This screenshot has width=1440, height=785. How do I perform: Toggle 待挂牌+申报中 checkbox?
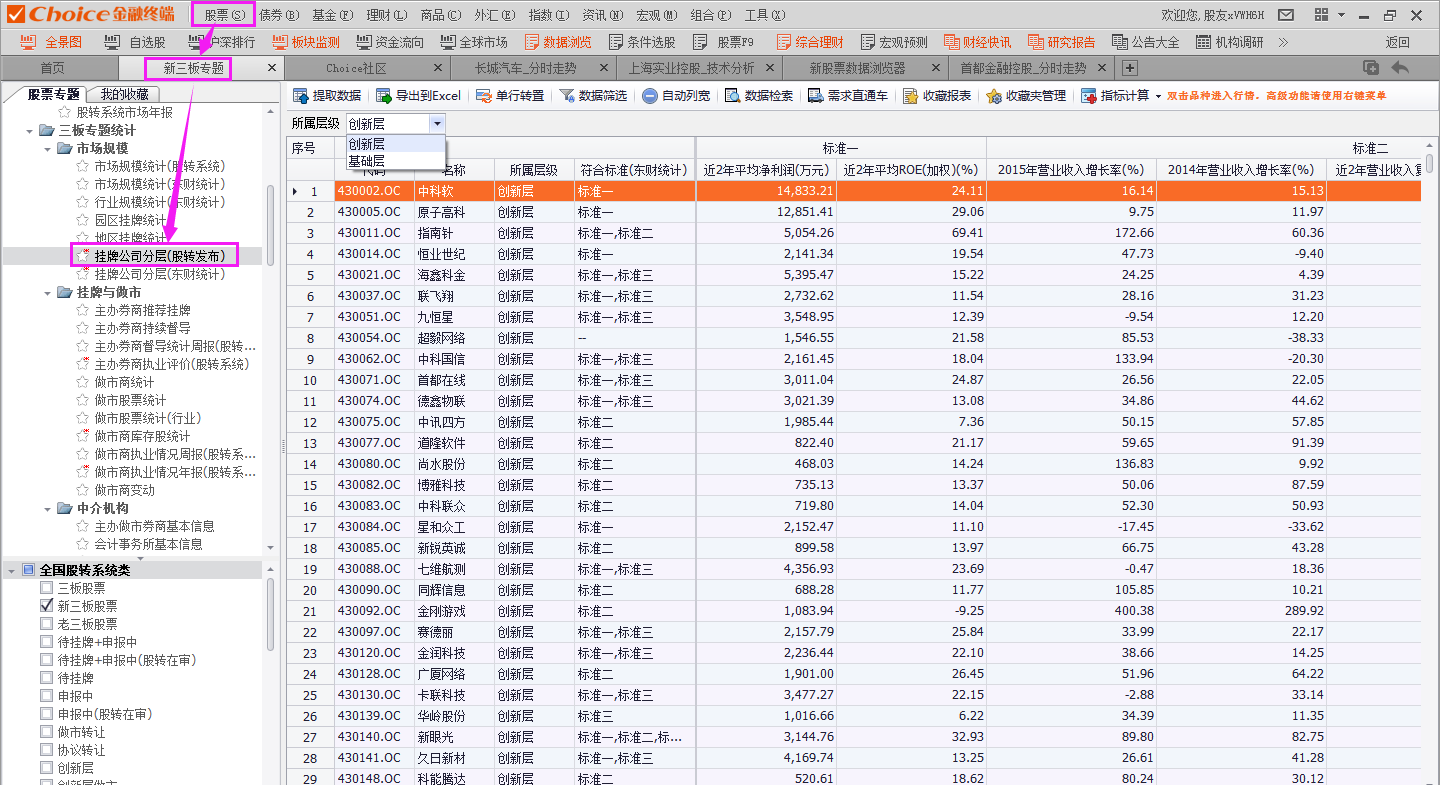tap(47, 642)
